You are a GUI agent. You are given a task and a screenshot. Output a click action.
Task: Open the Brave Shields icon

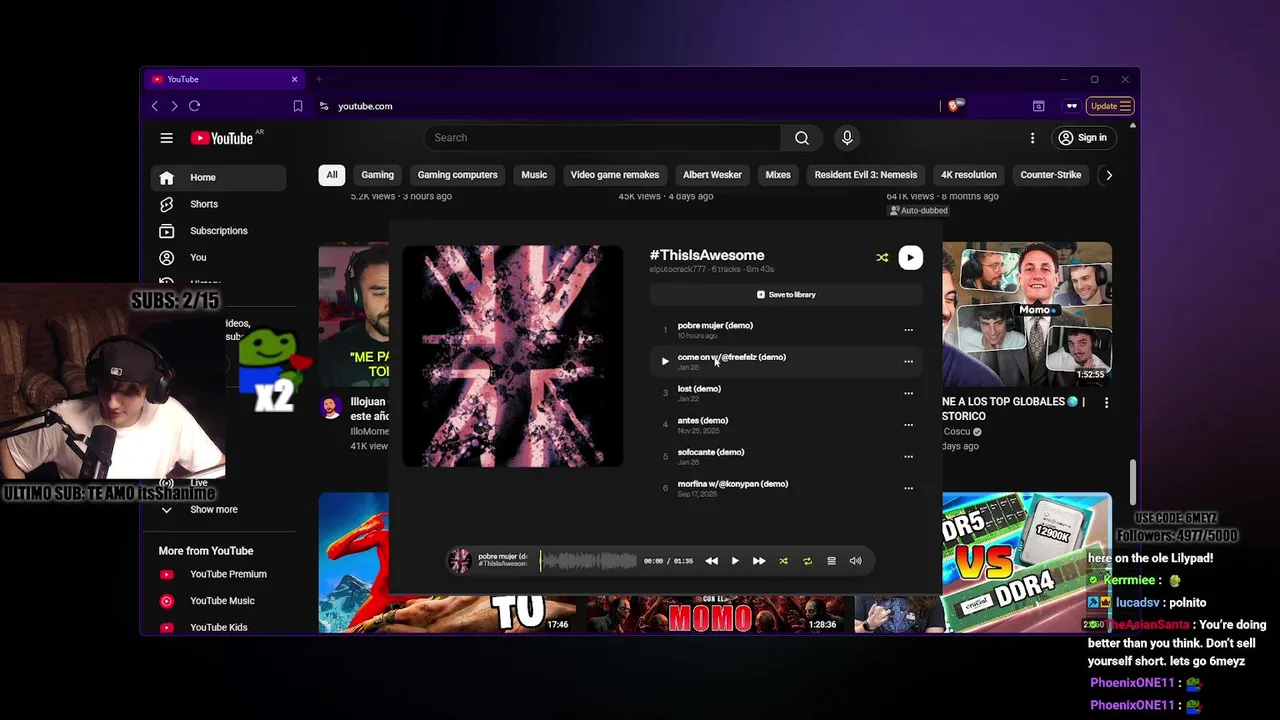[x=955, y=105]
